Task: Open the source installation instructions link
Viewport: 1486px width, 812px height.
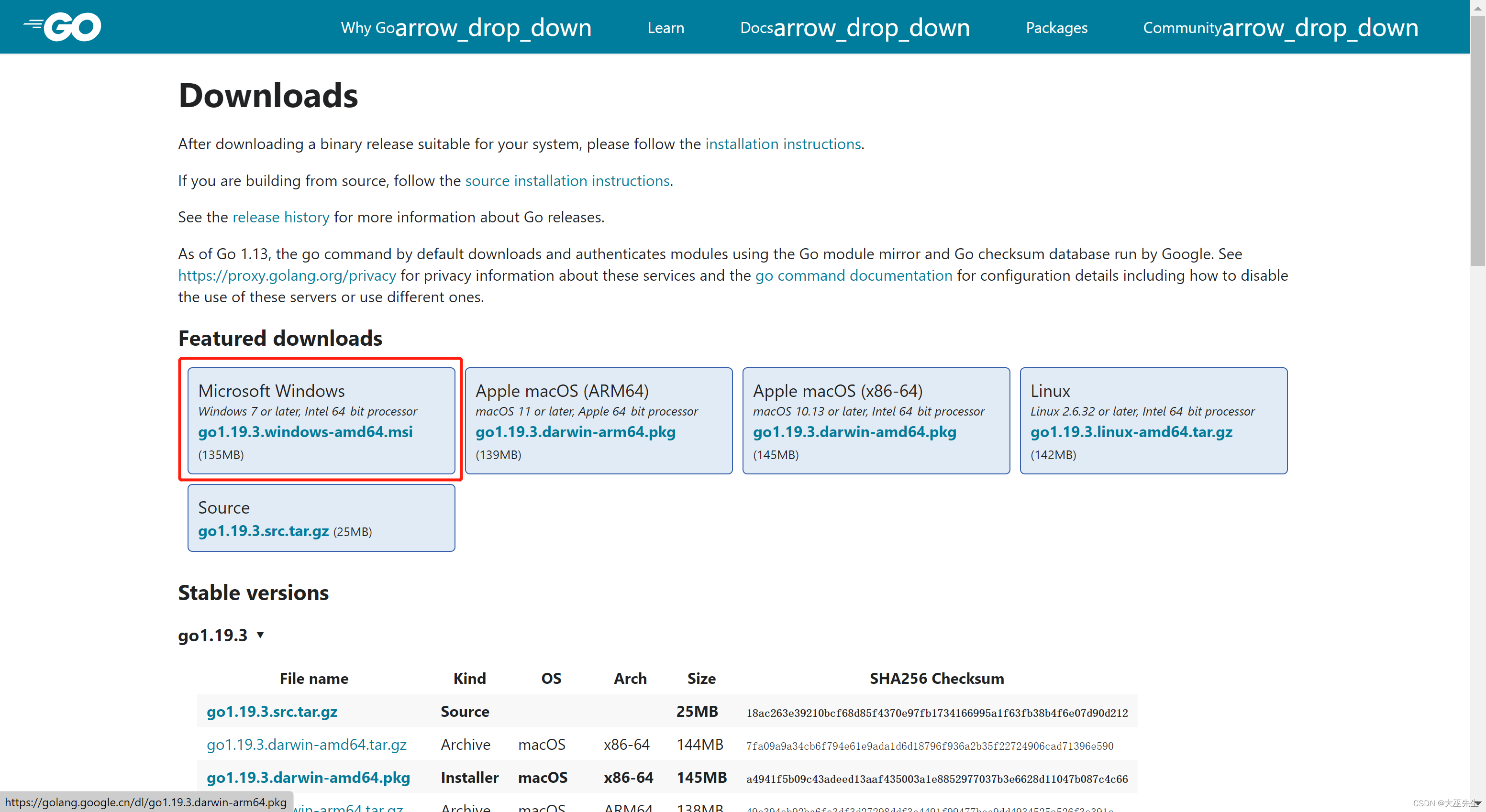Action: [x=567, y=180]
